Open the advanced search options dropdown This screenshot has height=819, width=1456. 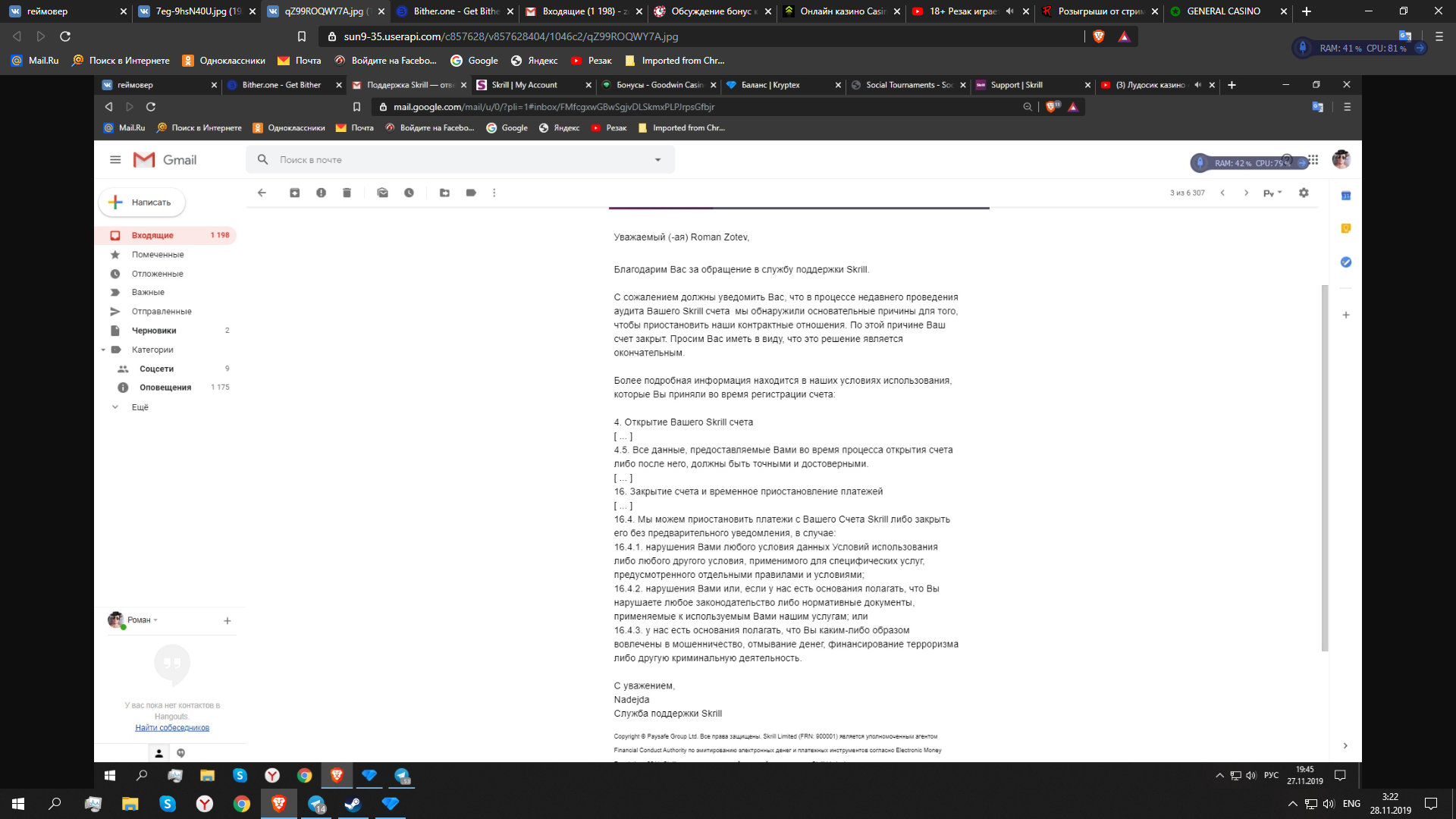(x=657, y=160)
